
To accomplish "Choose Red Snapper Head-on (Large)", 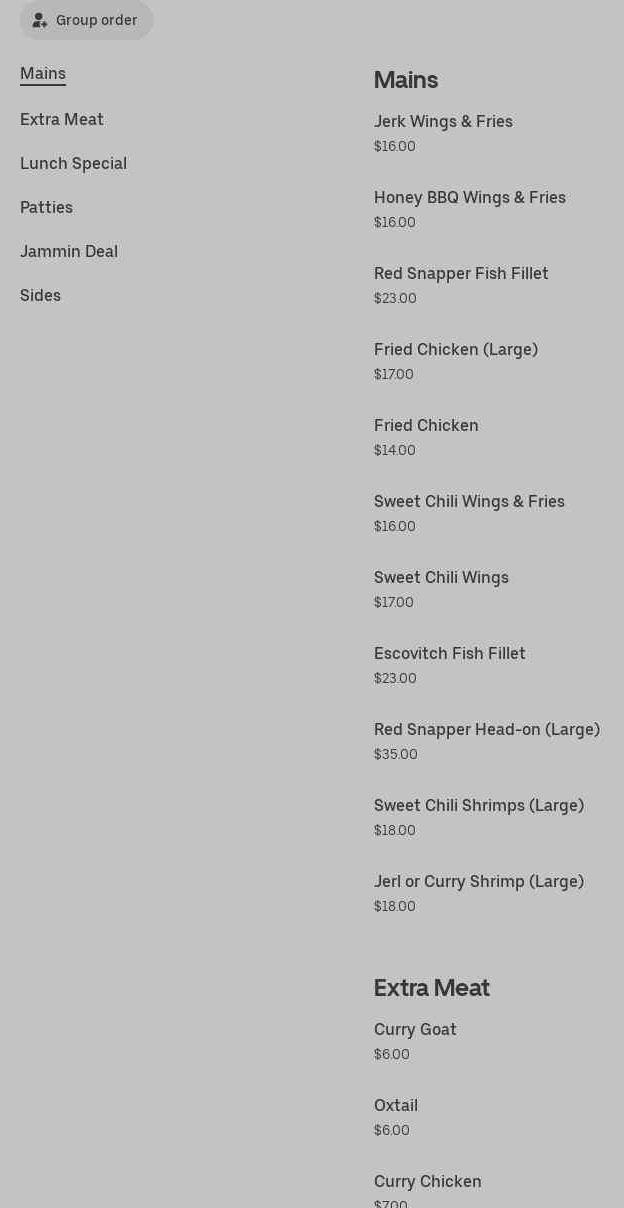I will coord(487,730).
